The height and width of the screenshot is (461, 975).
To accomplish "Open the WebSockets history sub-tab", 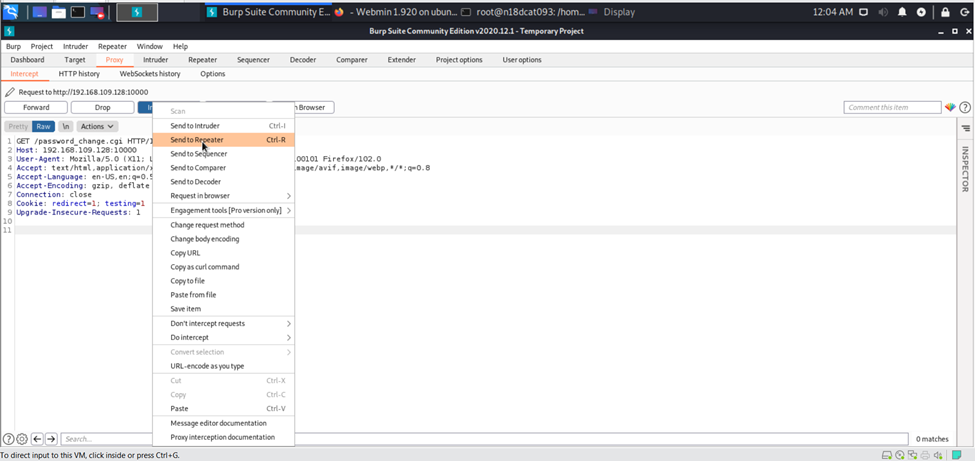I will pyautogui.click(x=150, y=74).
